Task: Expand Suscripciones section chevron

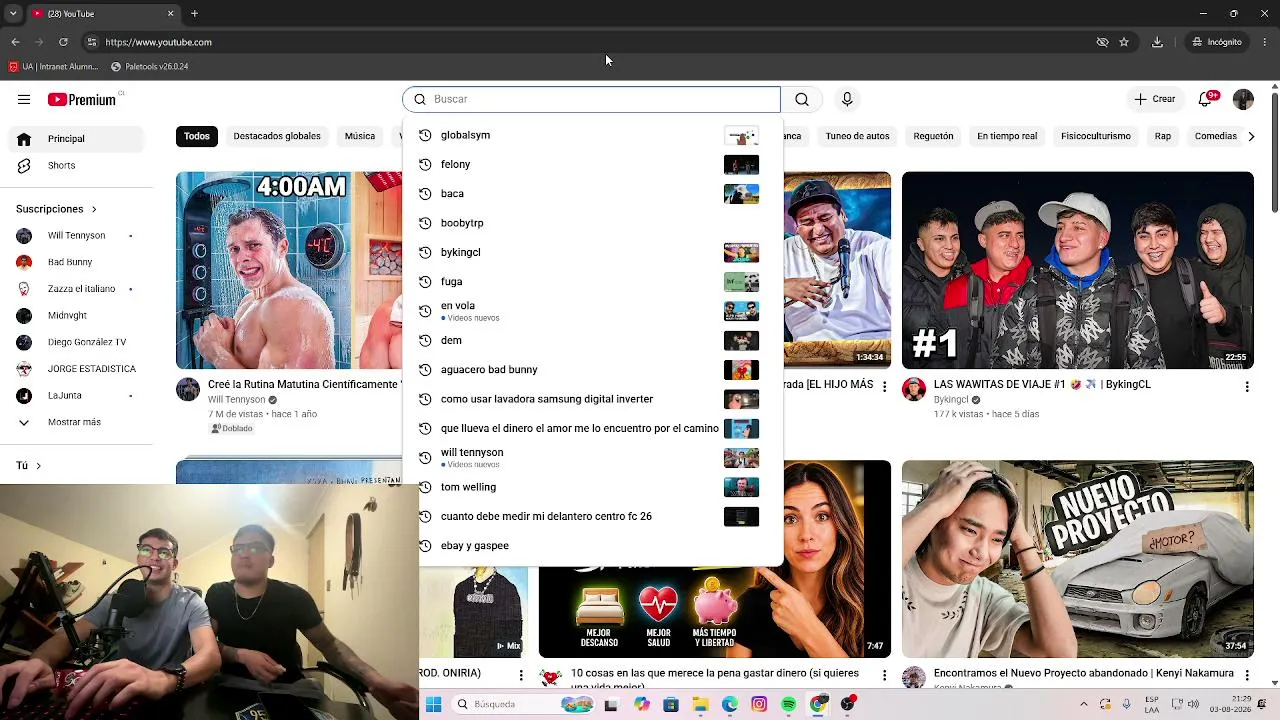Action: coord(94,209)
